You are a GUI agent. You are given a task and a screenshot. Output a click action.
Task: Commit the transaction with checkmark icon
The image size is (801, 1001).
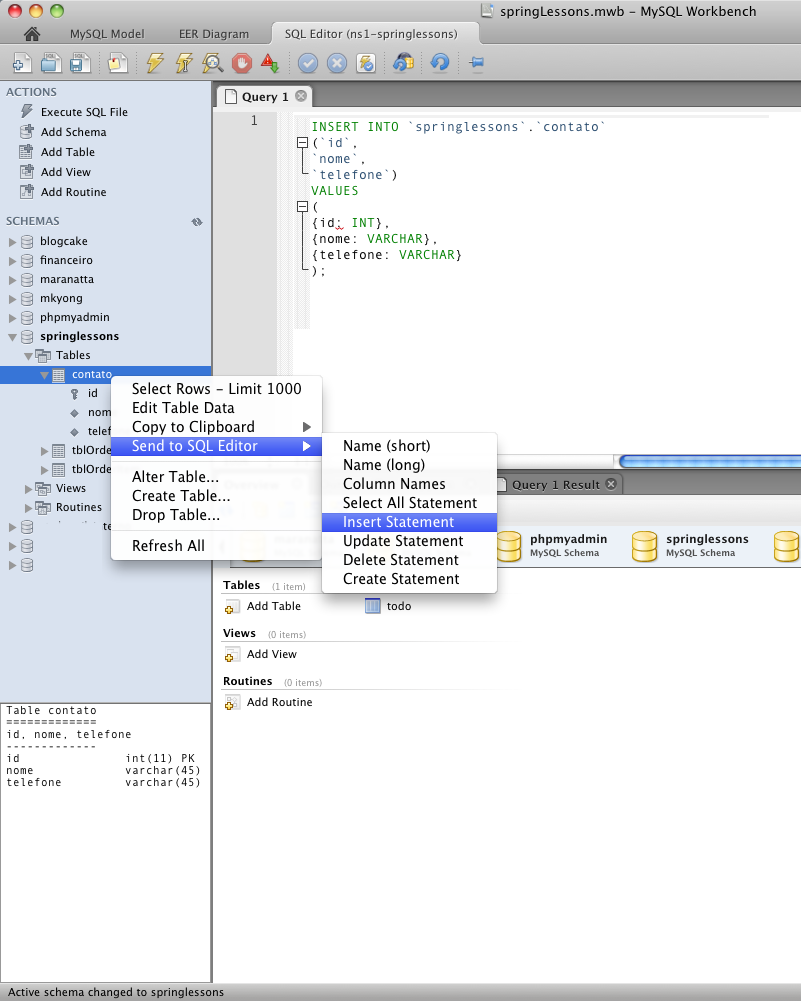308,63
